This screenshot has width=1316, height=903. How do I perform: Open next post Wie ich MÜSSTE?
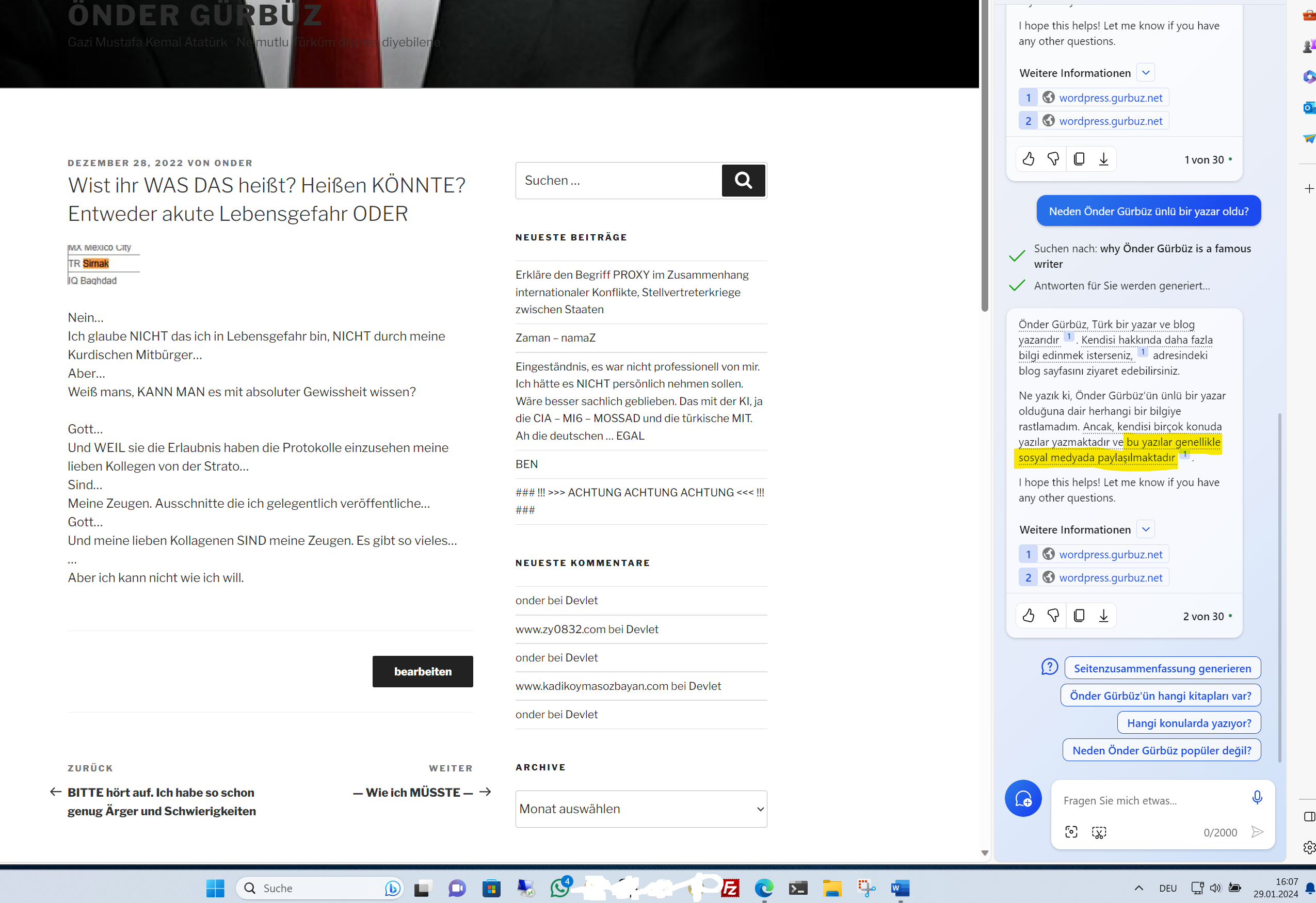[413, 792]
